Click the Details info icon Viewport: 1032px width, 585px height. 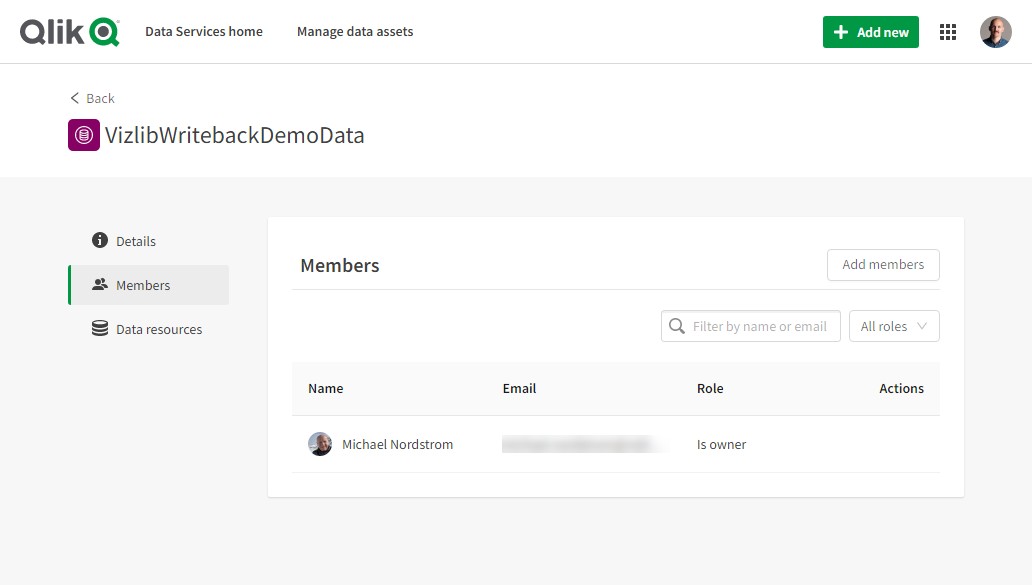tap(99, 240)
